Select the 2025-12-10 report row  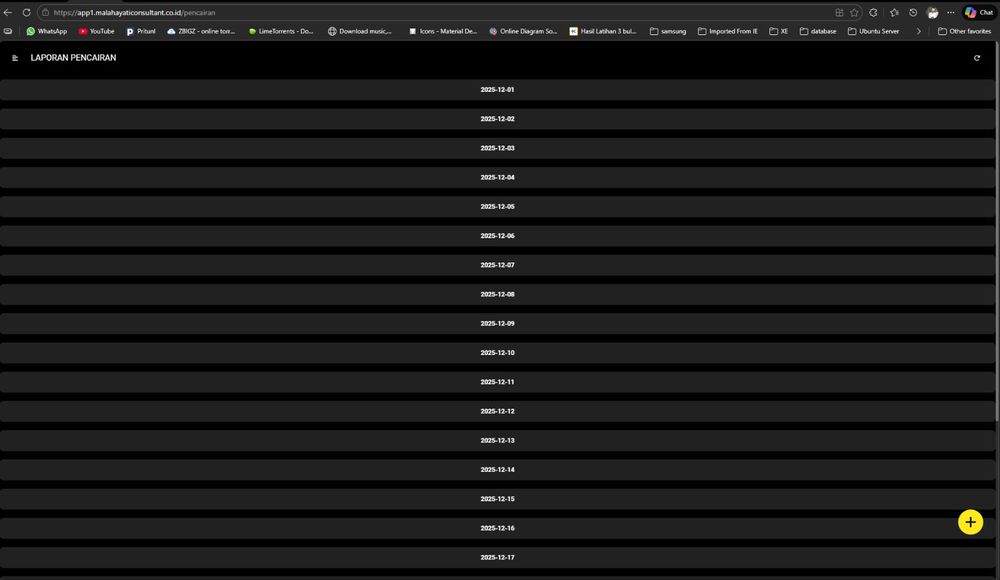[x=497, y=353]
